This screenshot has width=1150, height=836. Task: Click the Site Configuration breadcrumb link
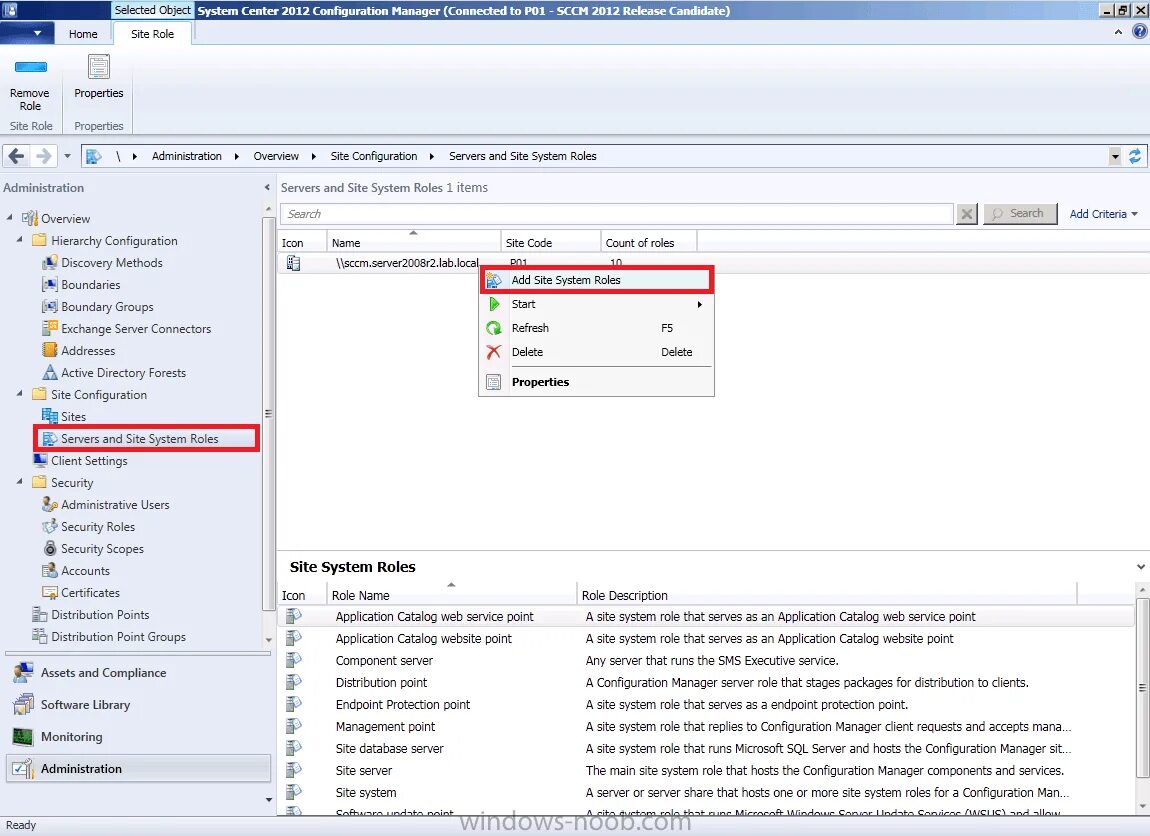pyautogui.click(x=373, y=156)
